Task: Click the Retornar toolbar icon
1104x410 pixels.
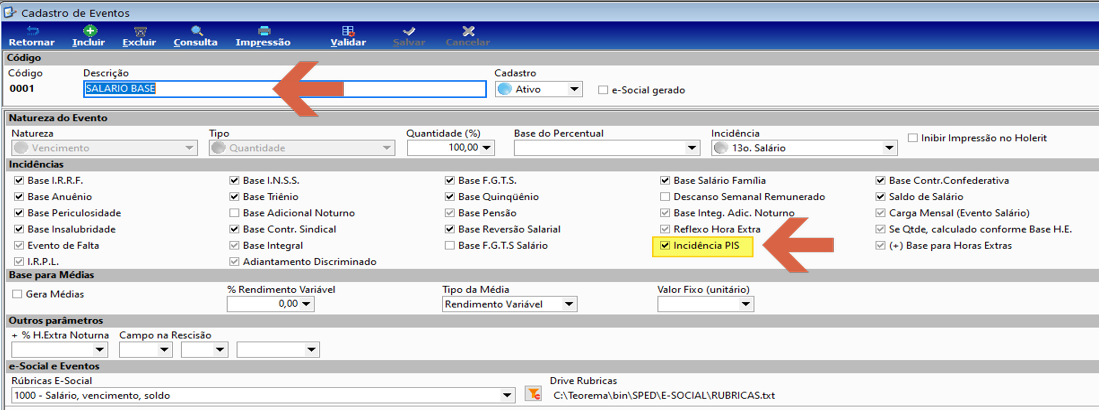Action: point(32,31)
